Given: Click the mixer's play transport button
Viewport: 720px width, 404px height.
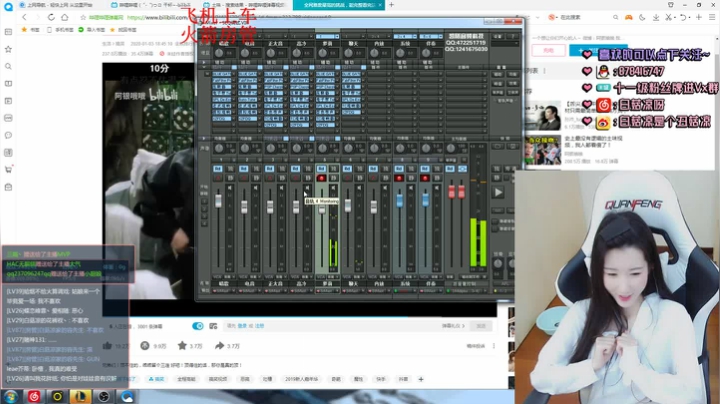Looking at the screenshot, I should pyautogui.click(x=498, y=192).
